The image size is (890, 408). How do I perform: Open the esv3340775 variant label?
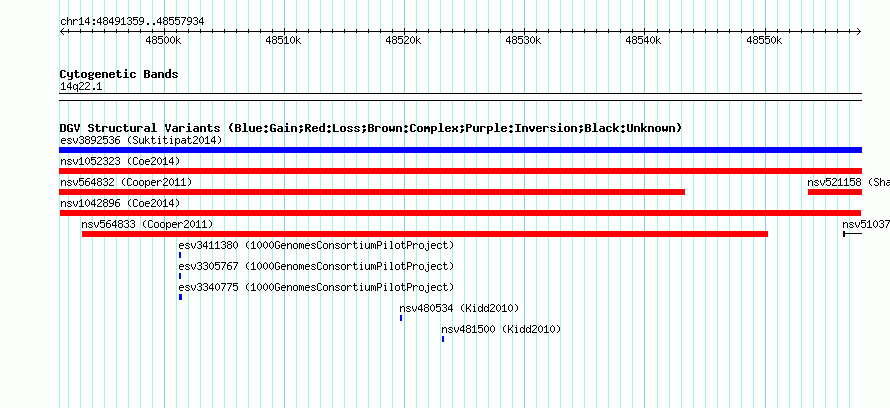[x=316, y=287]
